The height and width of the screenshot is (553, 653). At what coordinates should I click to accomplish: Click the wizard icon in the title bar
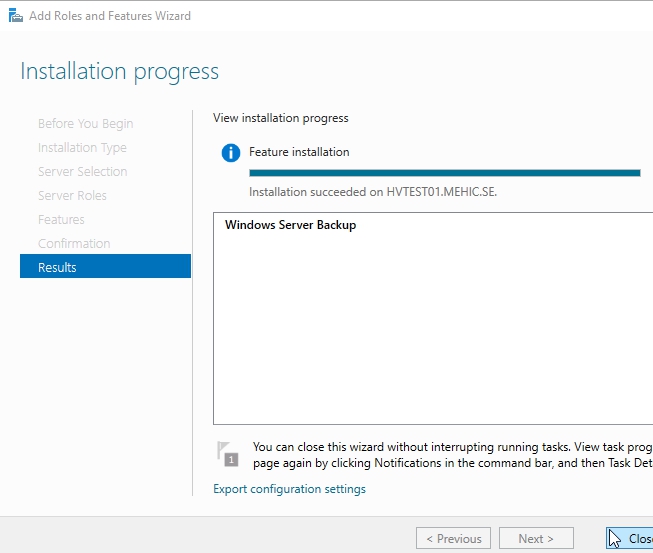[14, 15]
